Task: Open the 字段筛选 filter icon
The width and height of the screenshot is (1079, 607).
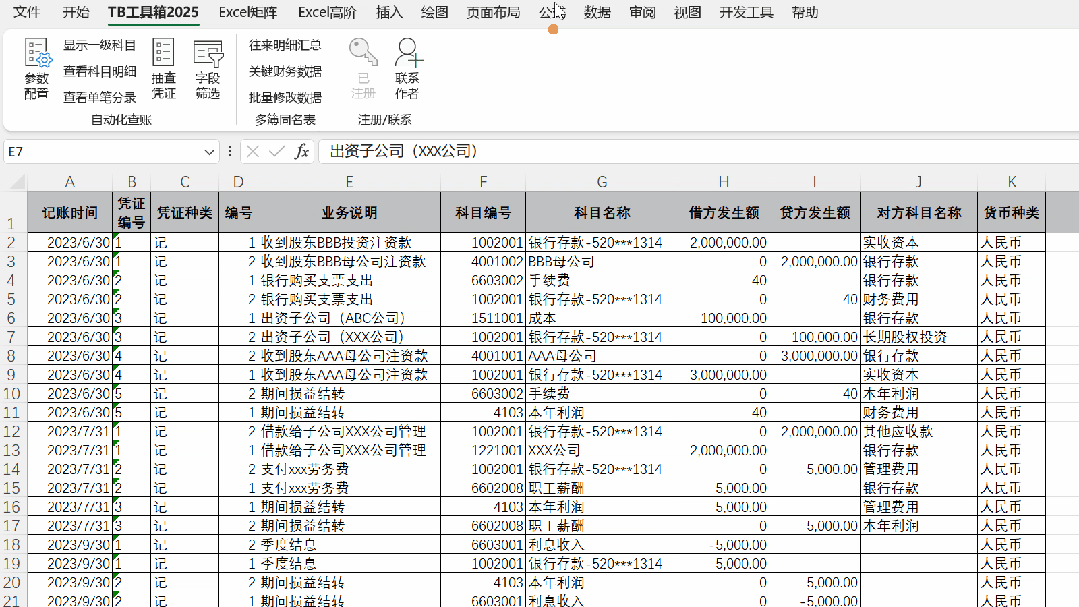Action: click(x=208, y=53)
